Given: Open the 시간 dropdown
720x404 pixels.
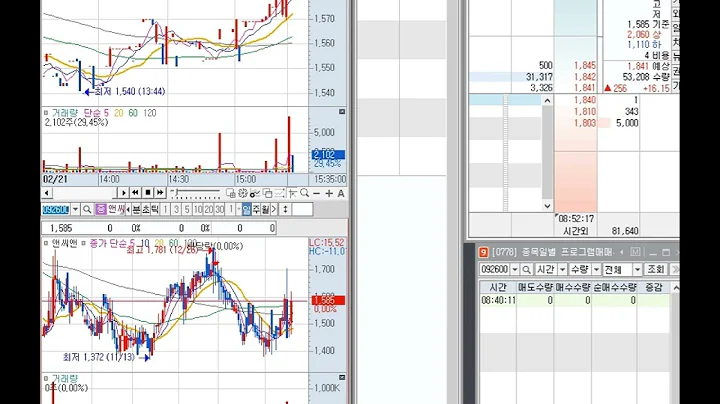Looking at the screenshot, I should coord(562,269).
